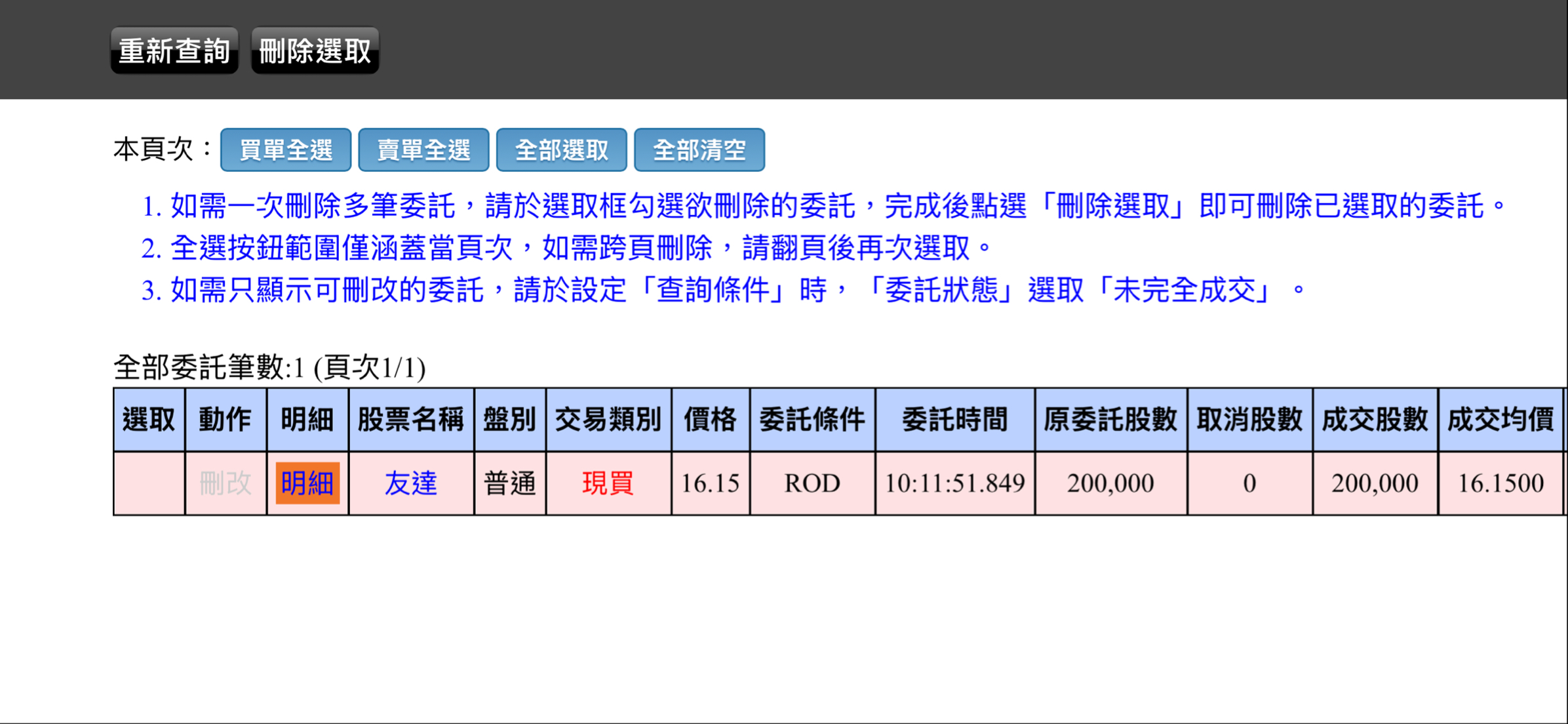Image resolution: width=1568 pixels, height=724 pixels.
Task: Open the orange 明細 detail button
Action: point(307,483)
